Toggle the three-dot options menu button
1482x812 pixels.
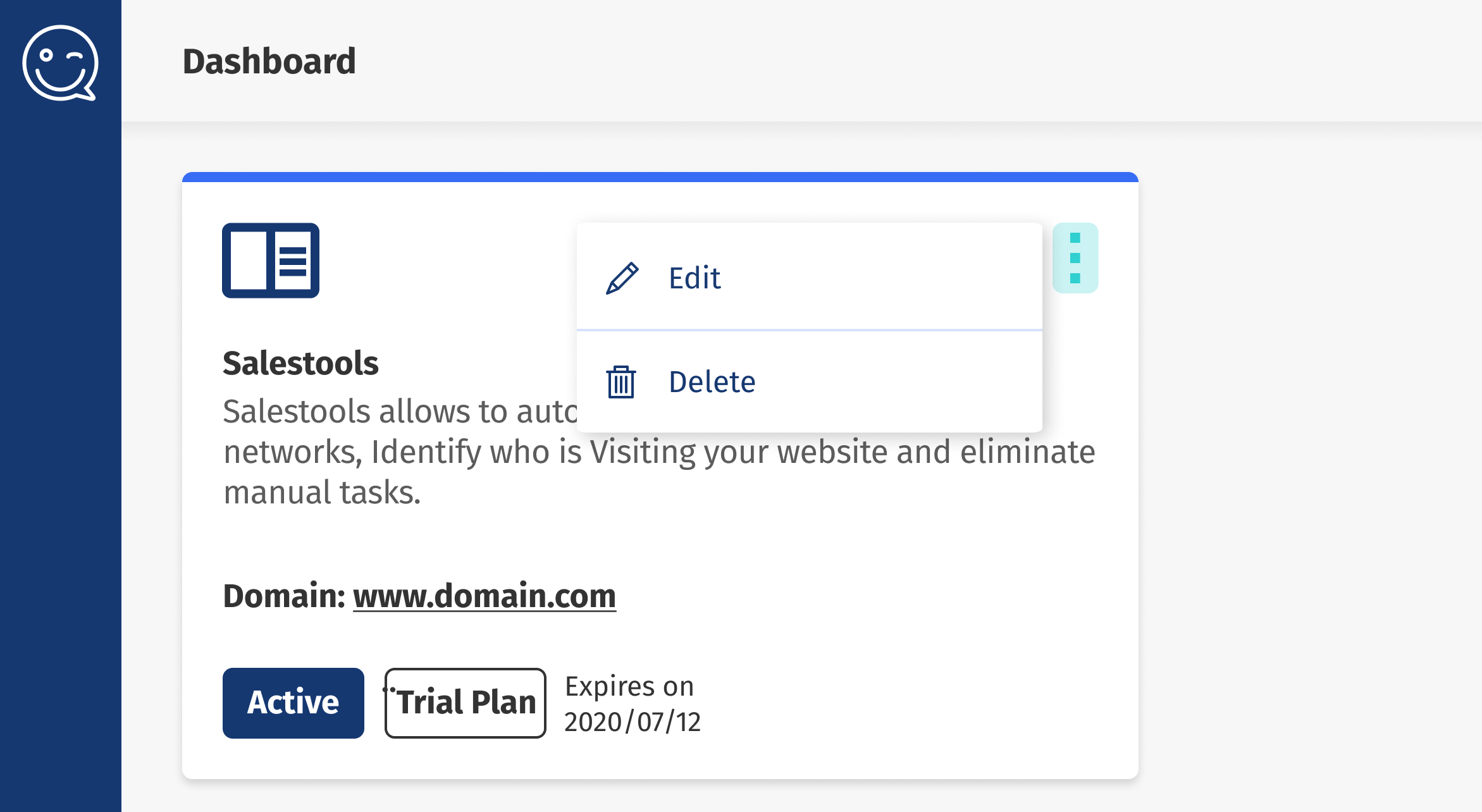coord(1075,258)
